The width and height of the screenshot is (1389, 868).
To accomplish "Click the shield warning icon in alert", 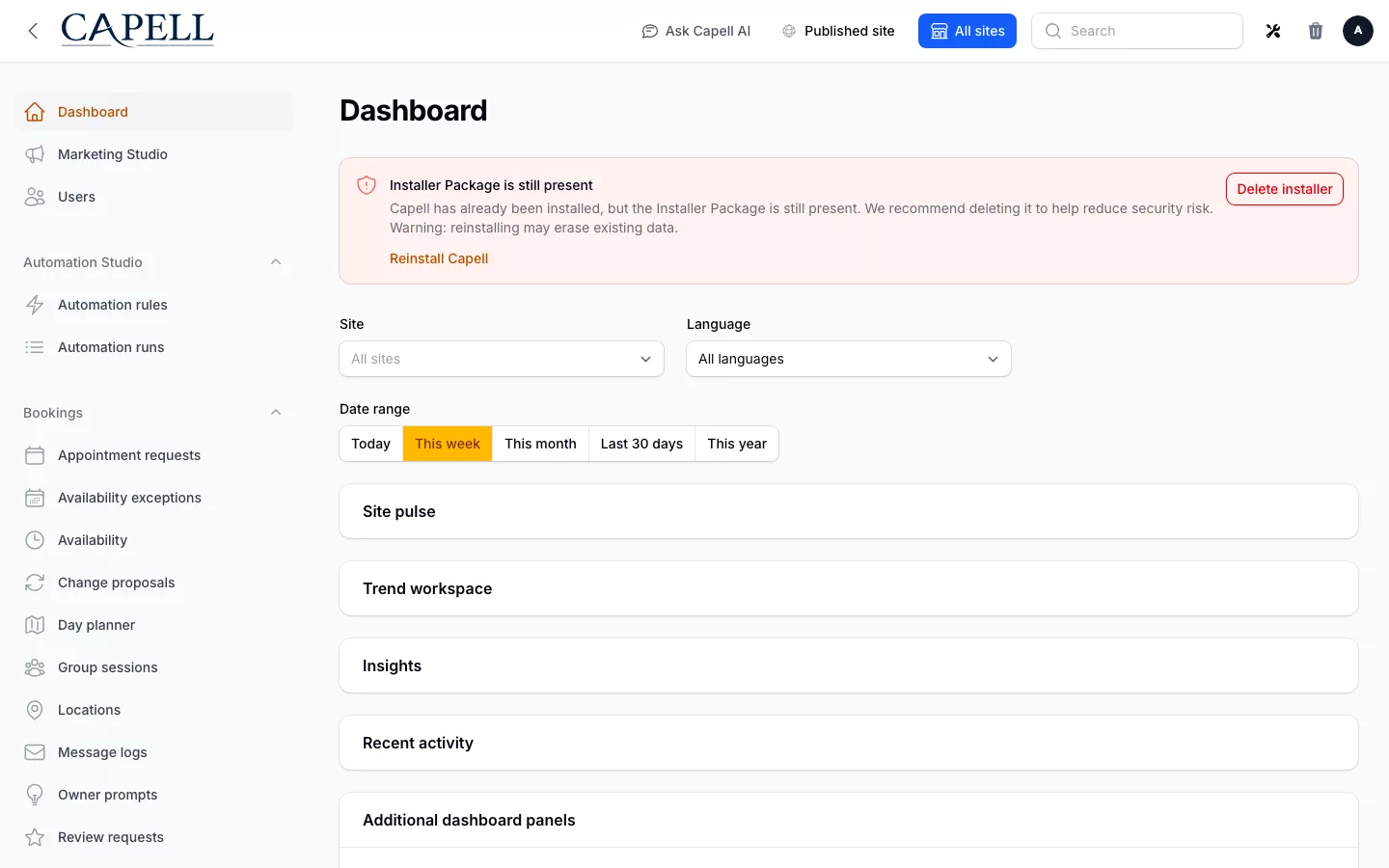I will coord(367,185).
